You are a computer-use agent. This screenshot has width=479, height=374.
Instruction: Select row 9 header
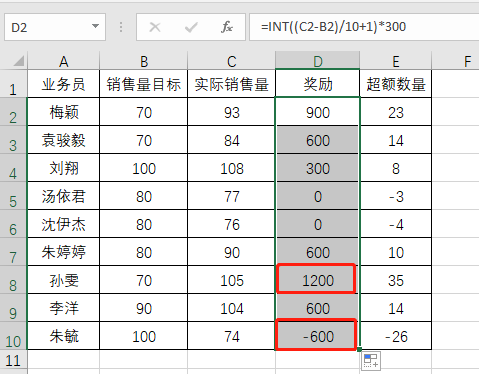click(13, 308)
